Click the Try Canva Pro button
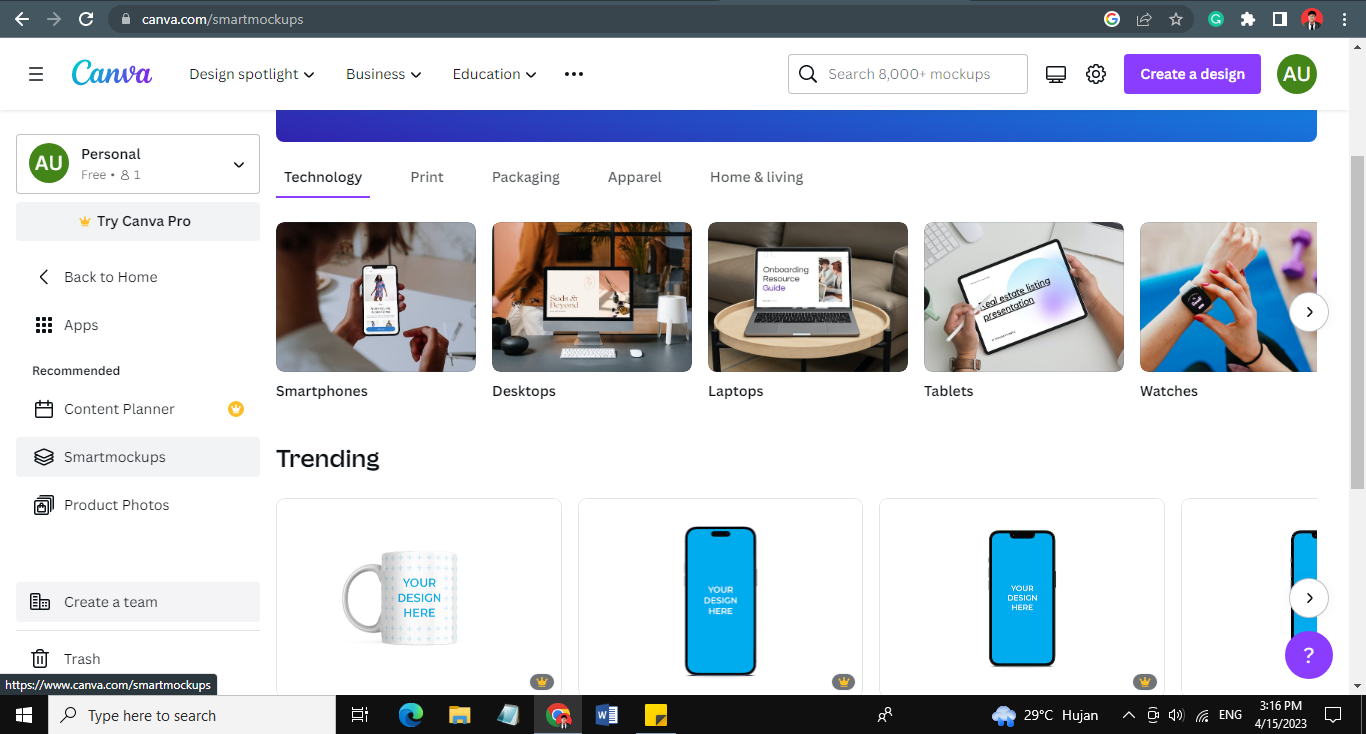 [x=137, y=221]
